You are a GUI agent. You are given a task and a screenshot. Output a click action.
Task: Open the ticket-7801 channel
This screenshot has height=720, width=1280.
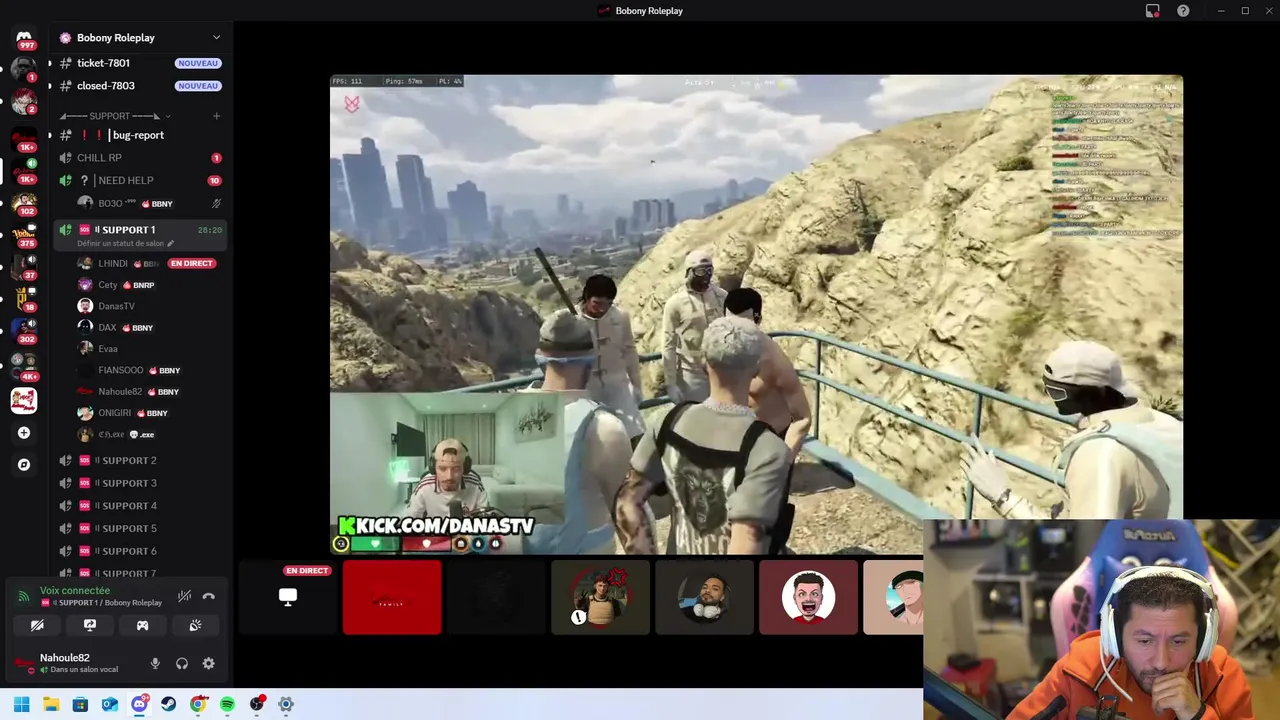click(x=140, y=63)
